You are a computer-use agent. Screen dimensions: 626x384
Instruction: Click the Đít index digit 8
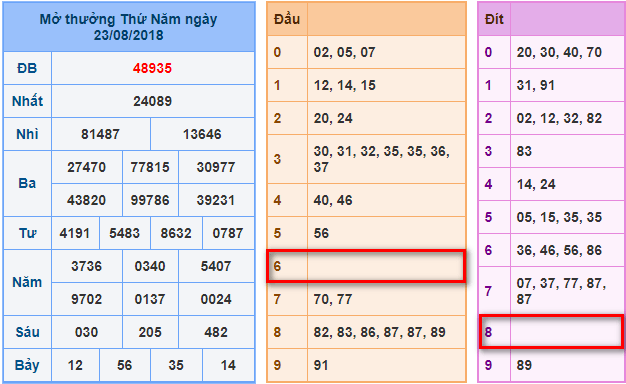488,332
